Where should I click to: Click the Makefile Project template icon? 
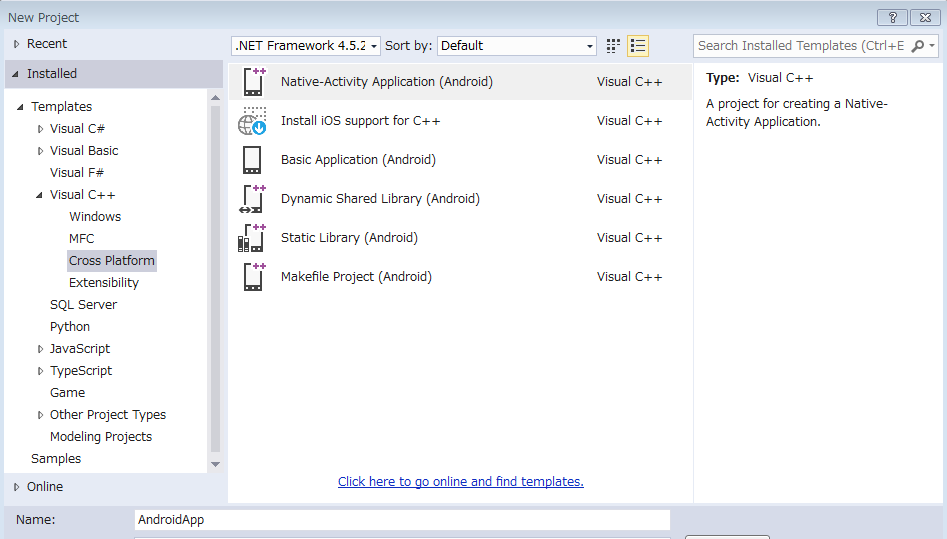254,277
